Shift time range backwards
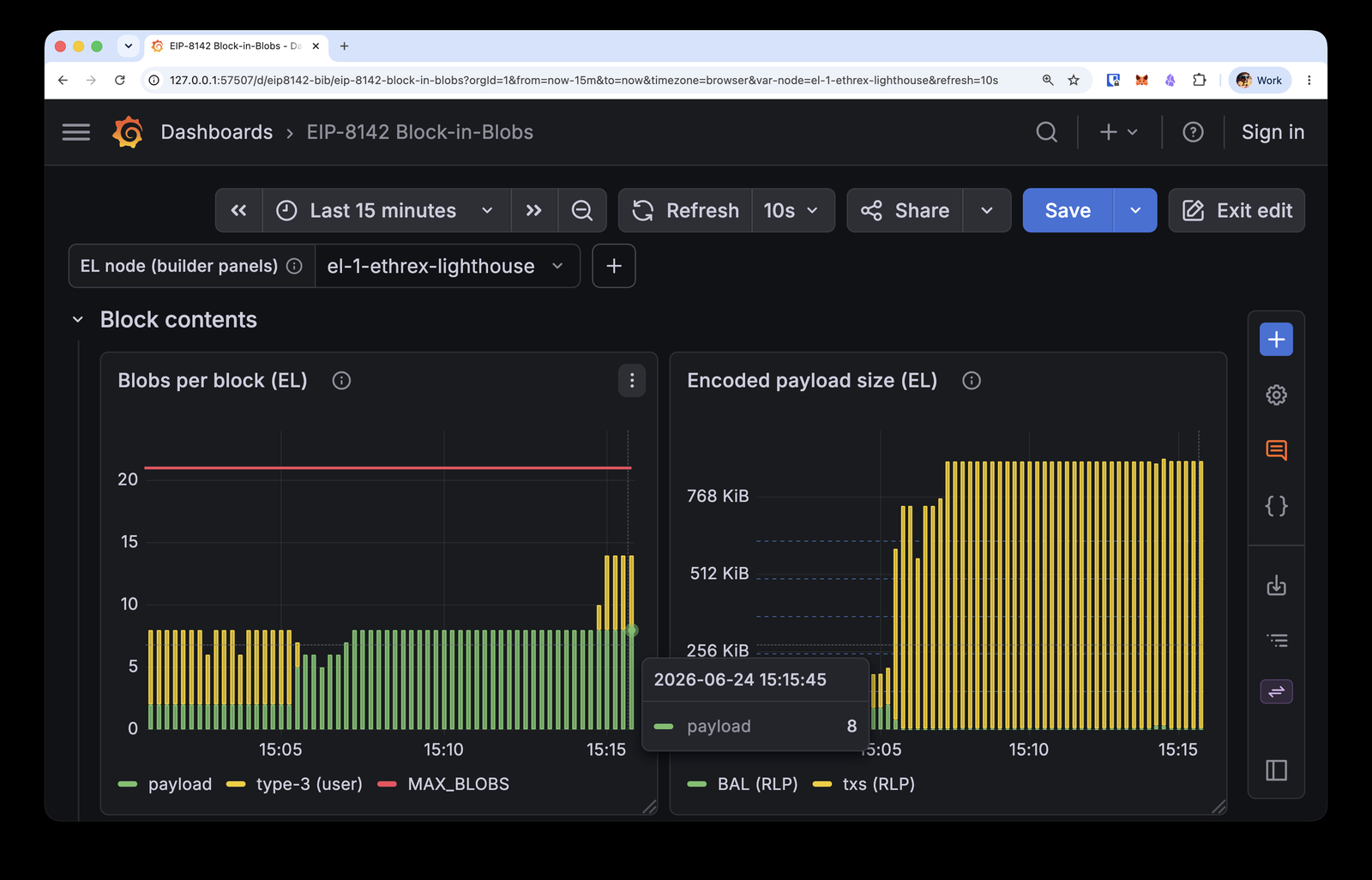Image resolution: width=1372 pixels, height=880 pixels. coord(238,210)
